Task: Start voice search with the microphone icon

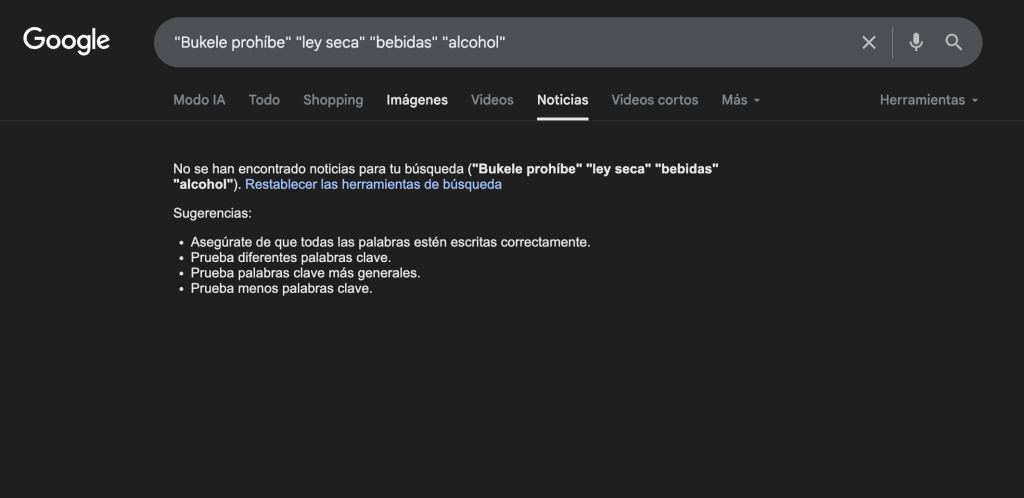Action: (915, 42)
